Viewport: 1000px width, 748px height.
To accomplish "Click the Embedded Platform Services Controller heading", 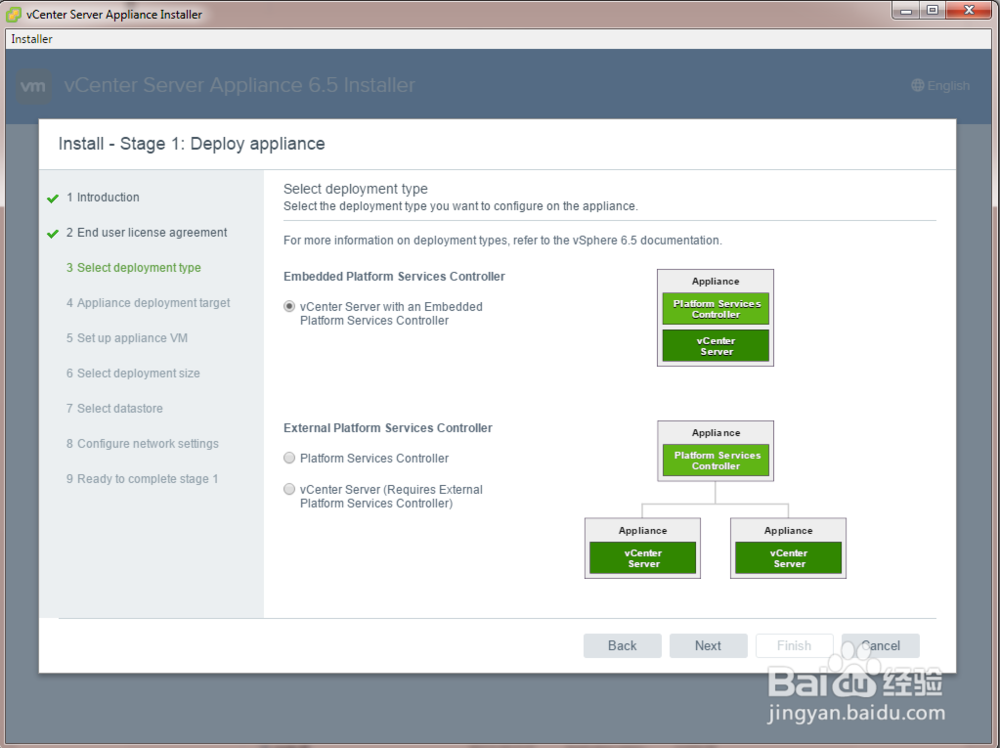I will pyautogui.click(x=394, y=276).
